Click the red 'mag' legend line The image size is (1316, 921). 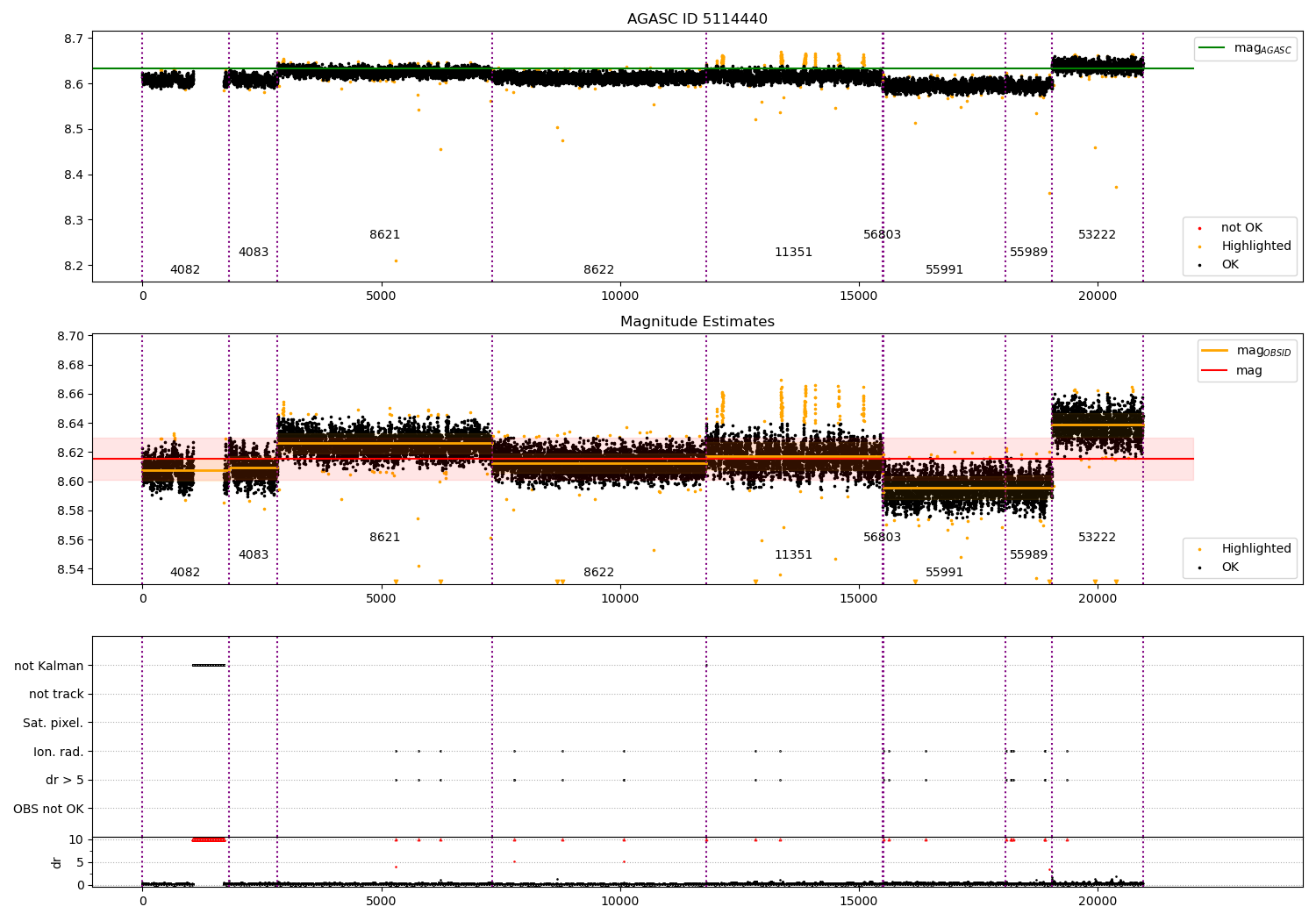point(1215,371)
